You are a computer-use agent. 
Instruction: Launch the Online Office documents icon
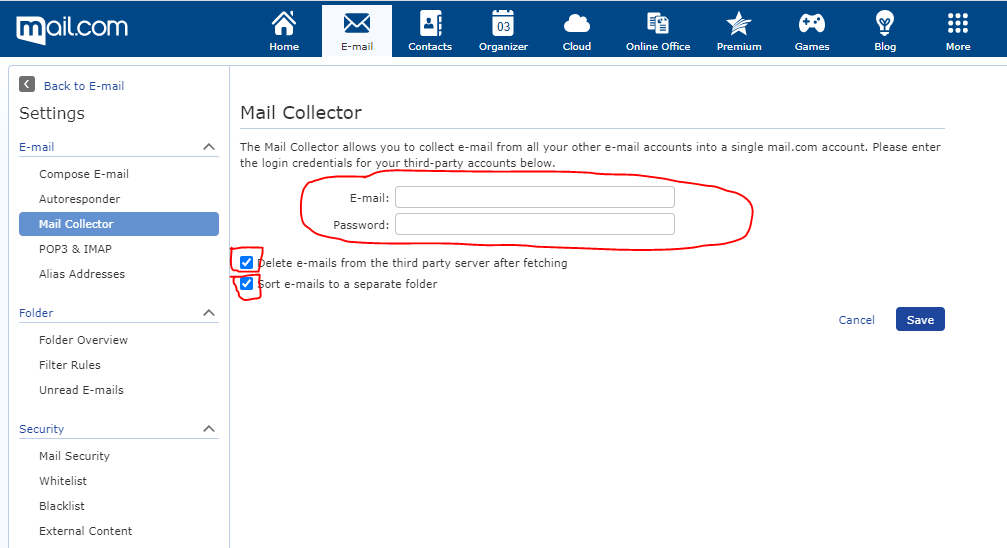tap(658, 24)
